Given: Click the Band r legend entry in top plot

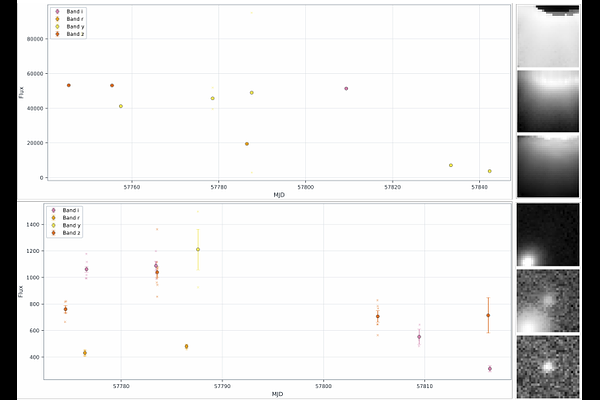Looking at the screenshot, I should coord(70,19).
